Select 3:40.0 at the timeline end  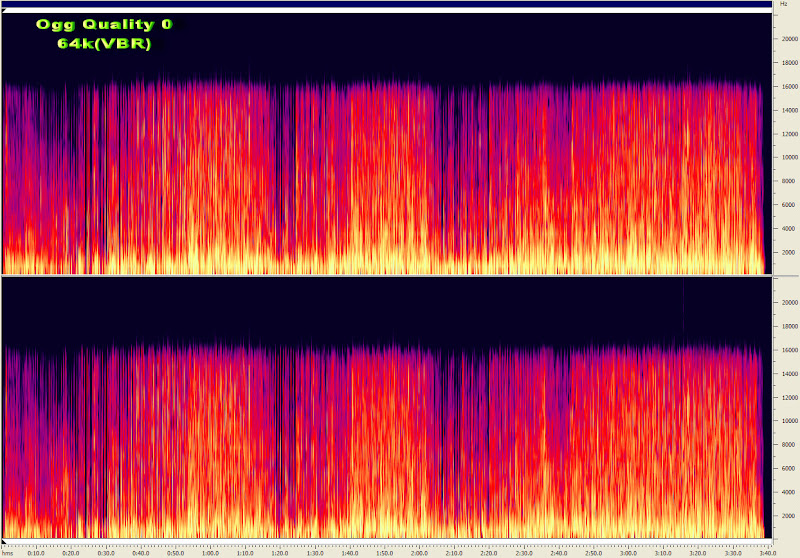tap(765, 552)
